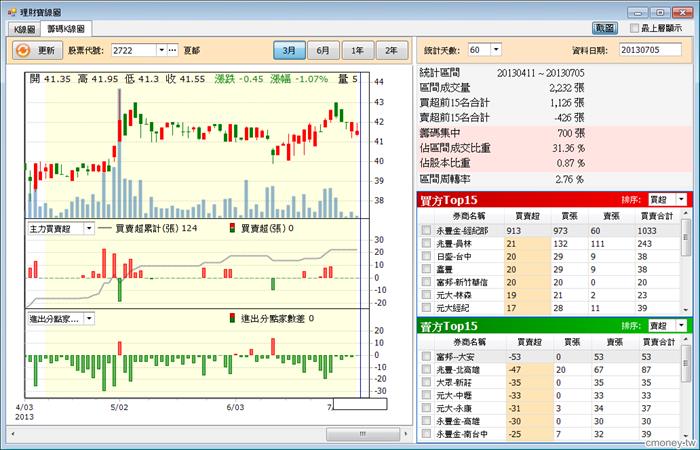Click the orange refresh icon on 更新 button
The height and width of the screenshot is (450, 700).
pos(22,50)
